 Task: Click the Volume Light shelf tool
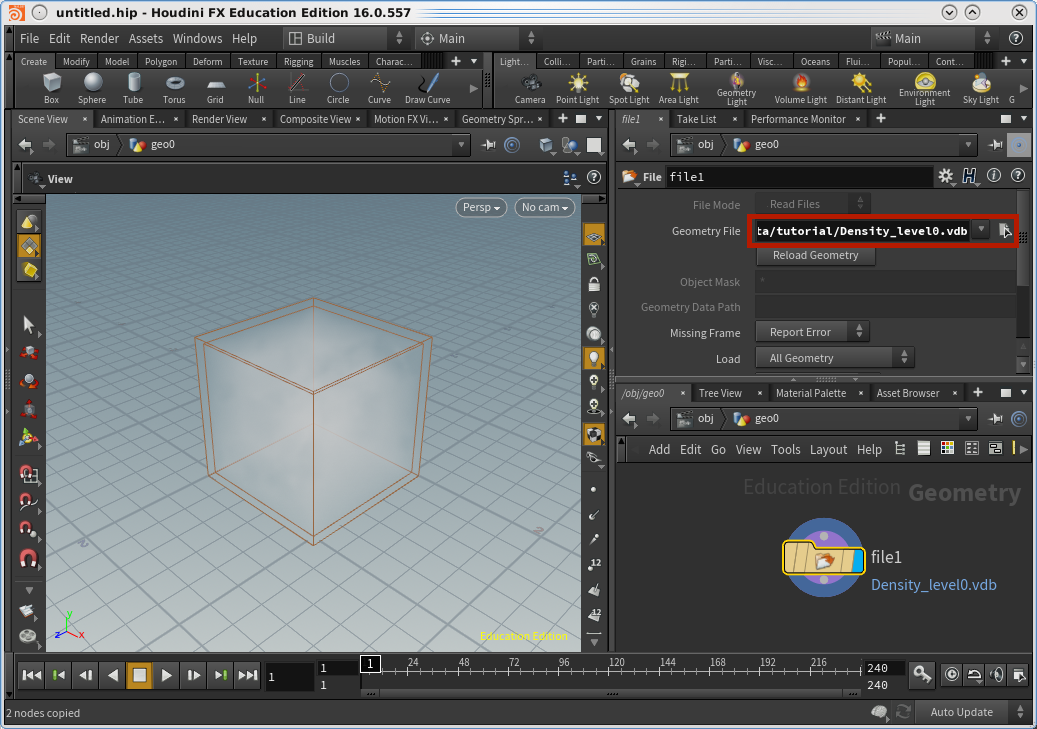(x=800, y=88)
